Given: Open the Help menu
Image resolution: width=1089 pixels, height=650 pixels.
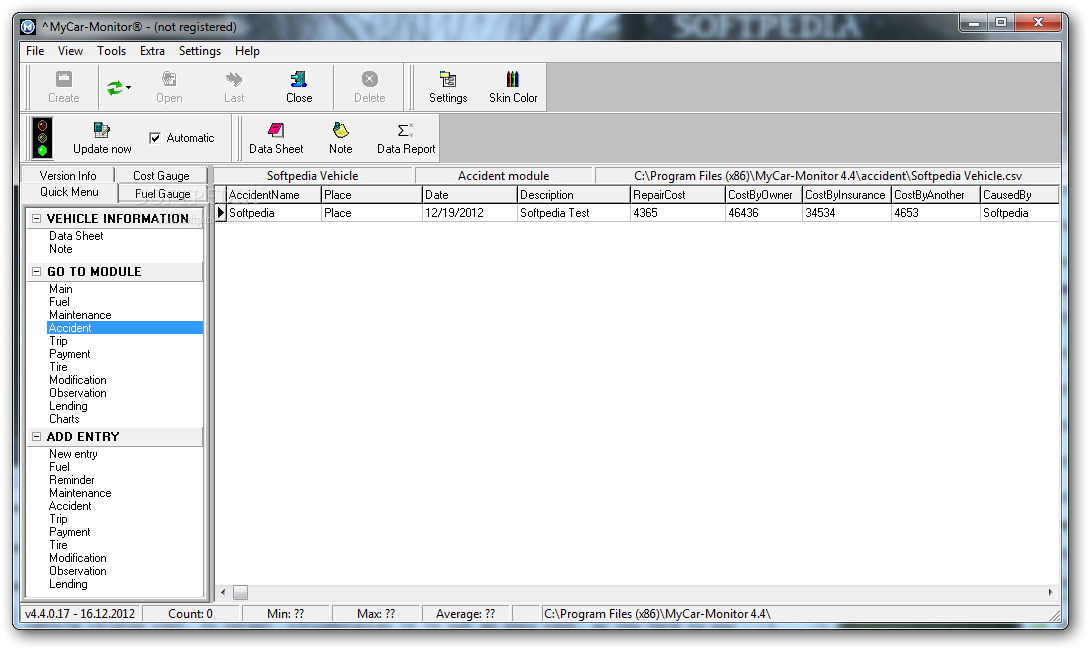Looking at the screenshot, I should [x=247, y=51].
